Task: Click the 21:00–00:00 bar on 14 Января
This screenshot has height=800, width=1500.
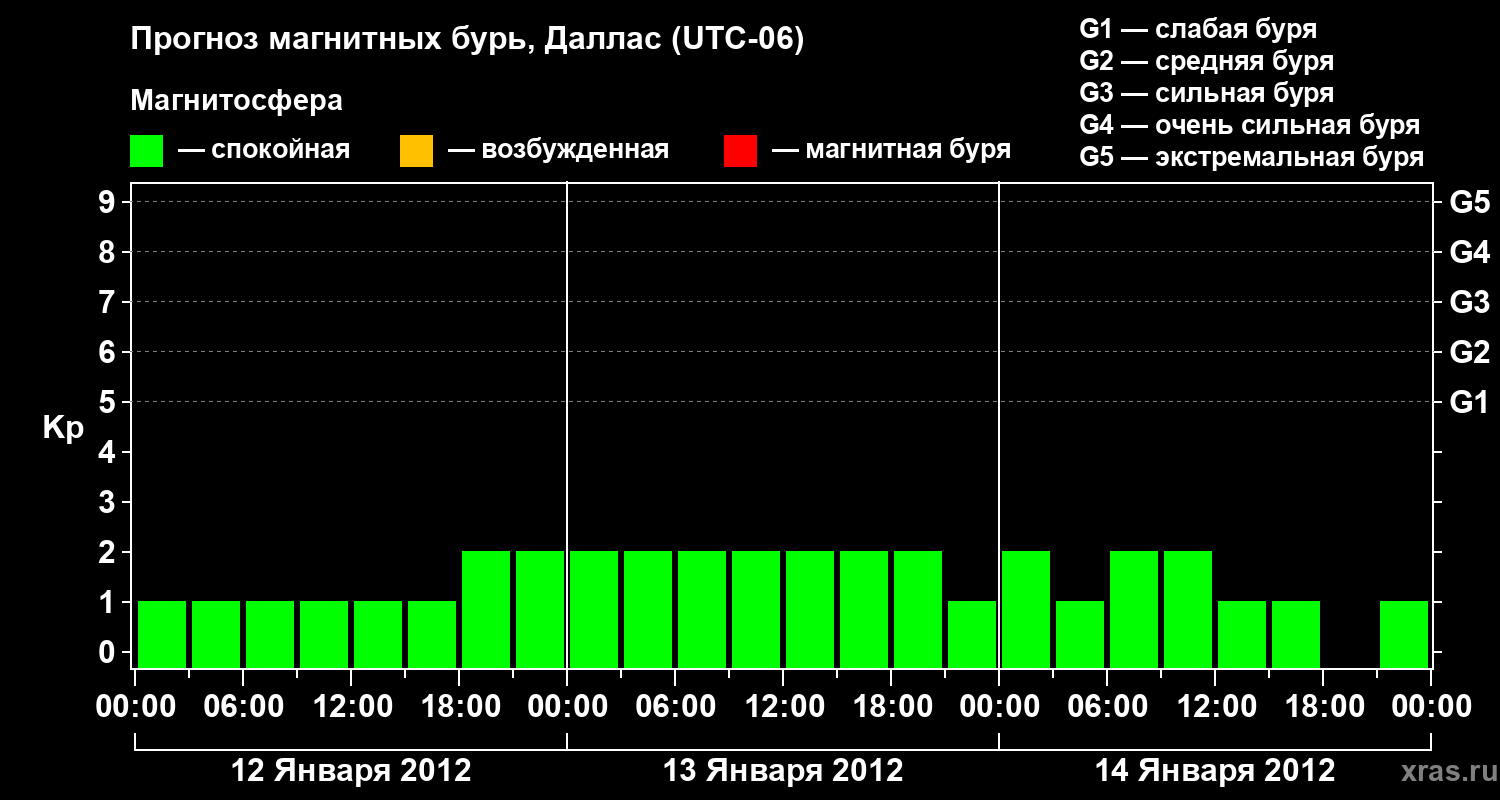Action: tap(1404, 634)
